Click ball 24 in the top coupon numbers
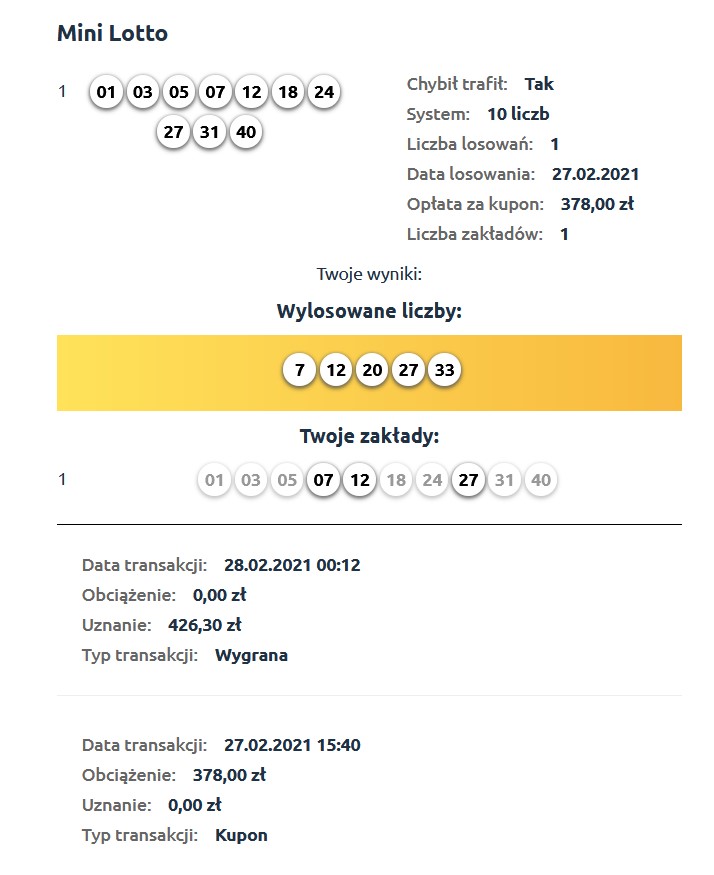The width and height of the screenshot is (714, 875). [323, 93]
